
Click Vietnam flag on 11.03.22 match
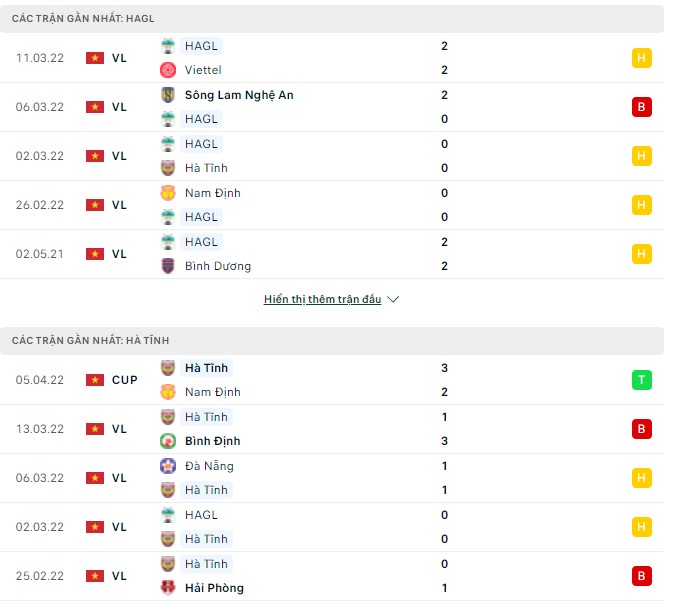(95, 58)
